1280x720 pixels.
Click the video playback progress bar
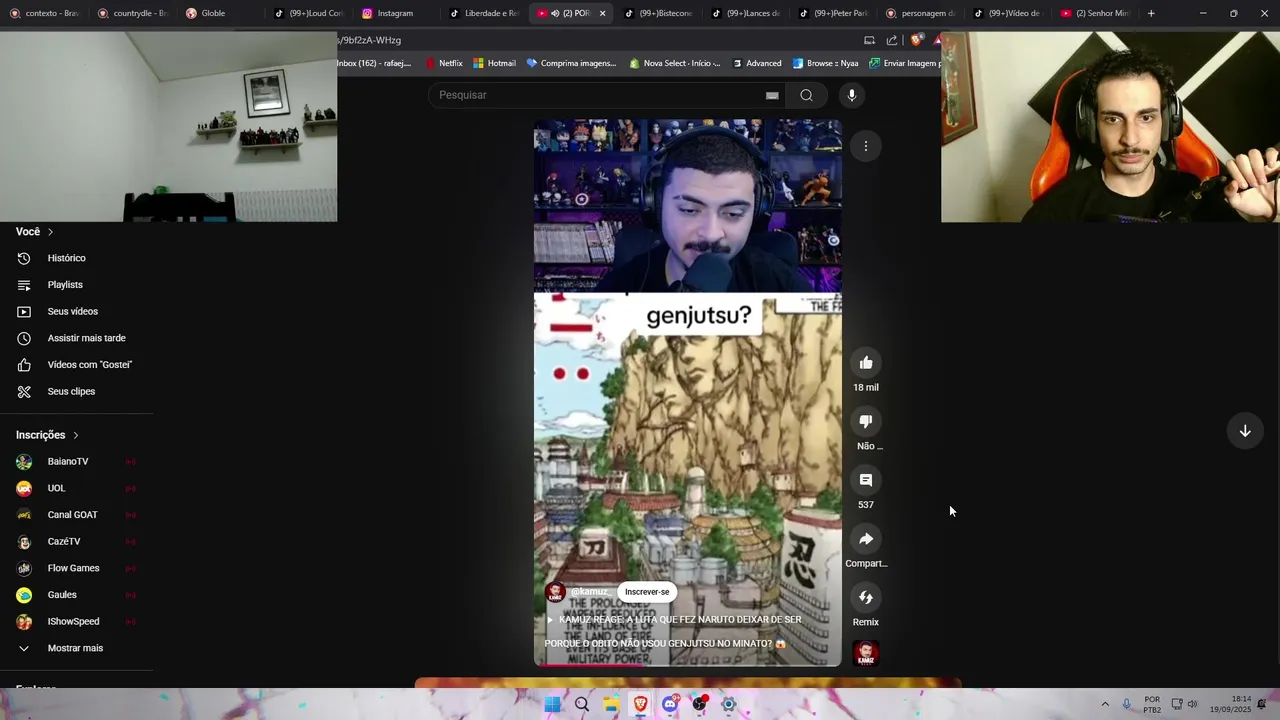pos(688,664)
